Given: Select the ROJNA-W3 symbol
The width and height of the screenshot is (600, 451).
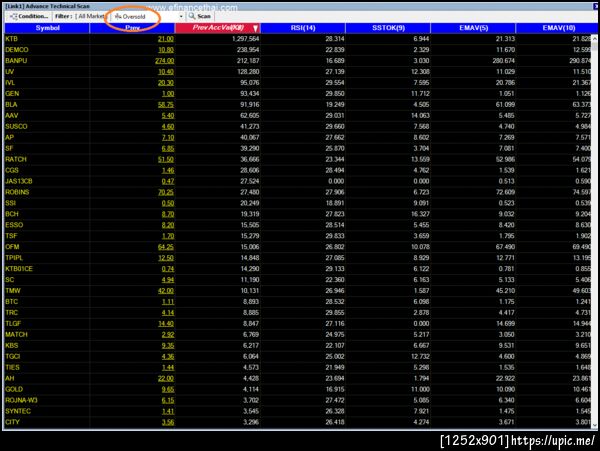Looking at the screenshot, I should 21,401.
